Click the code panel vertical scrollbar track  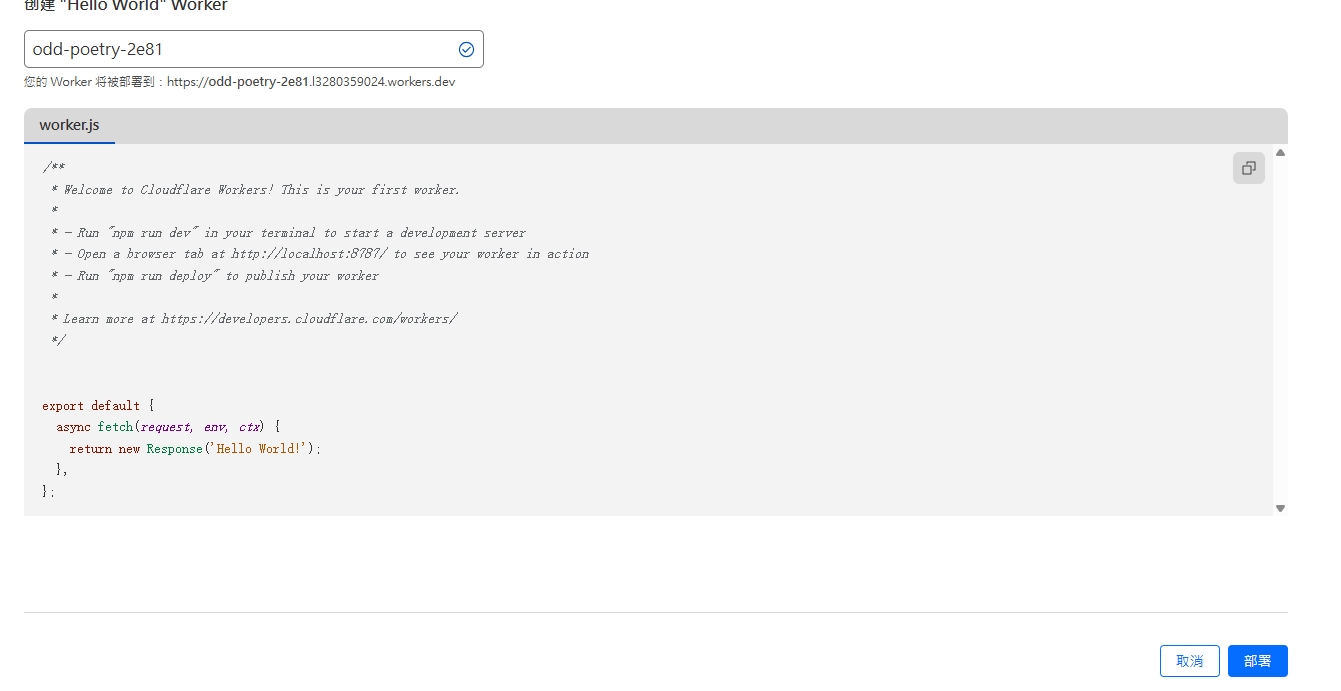pyautogui.click(x=1280, y=330)
